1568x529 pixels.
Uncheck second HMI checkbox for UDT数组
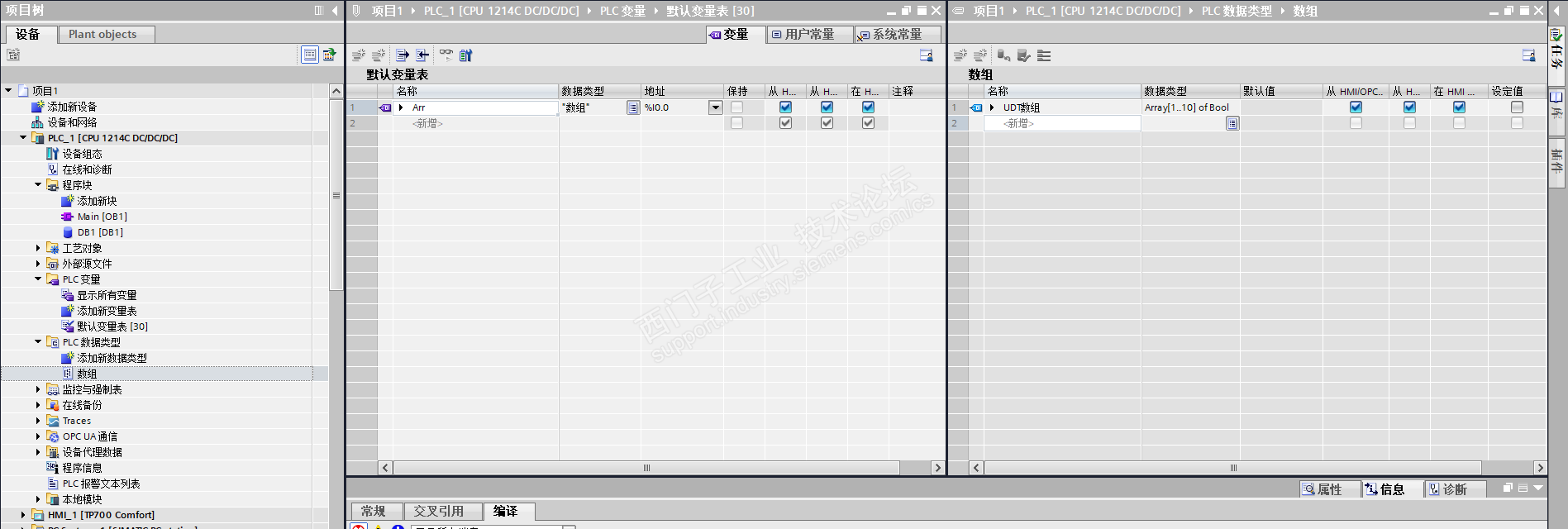click(x=1410, y=107)
